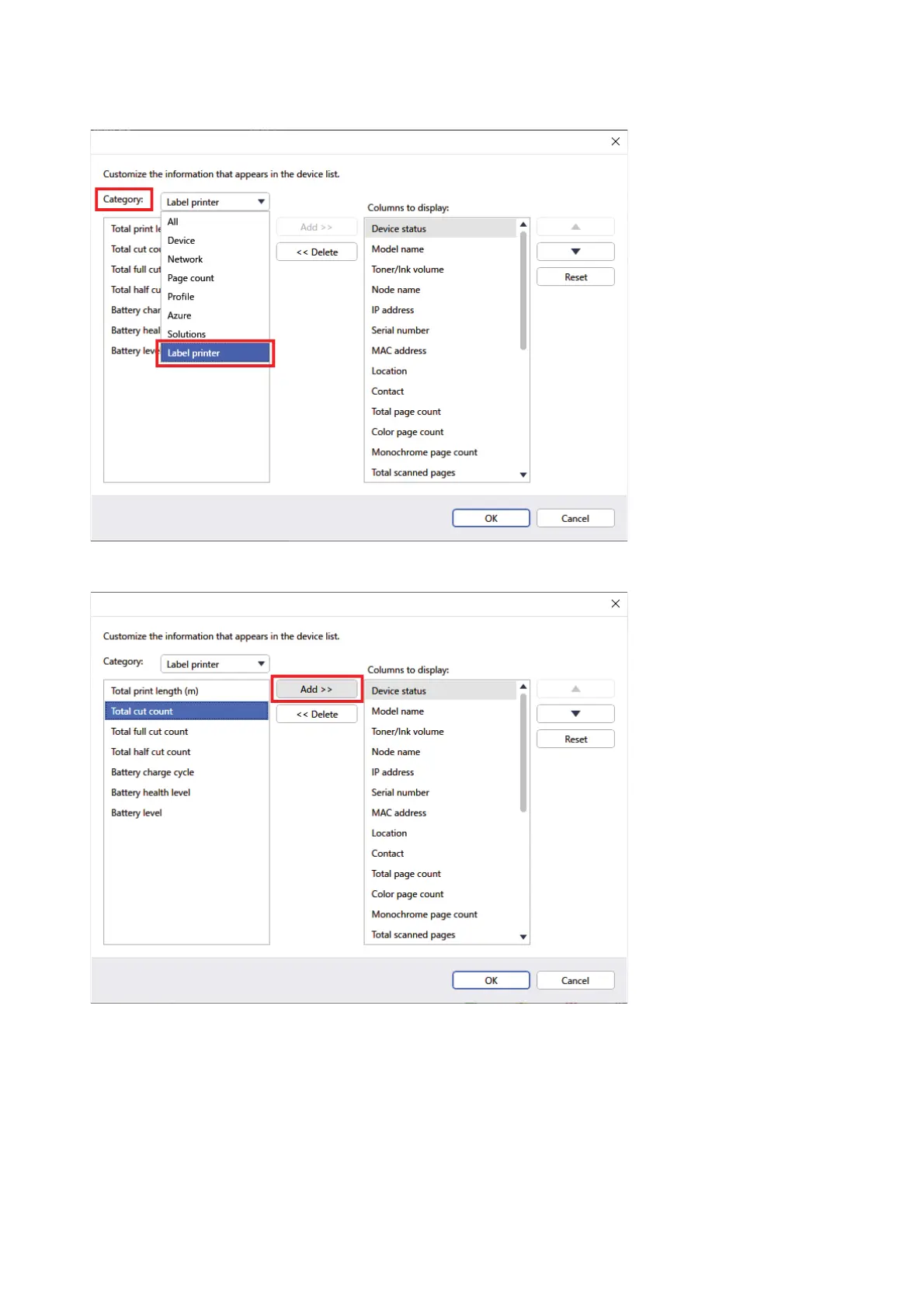Choose Device in the open Category list

(x=215, y=241)
